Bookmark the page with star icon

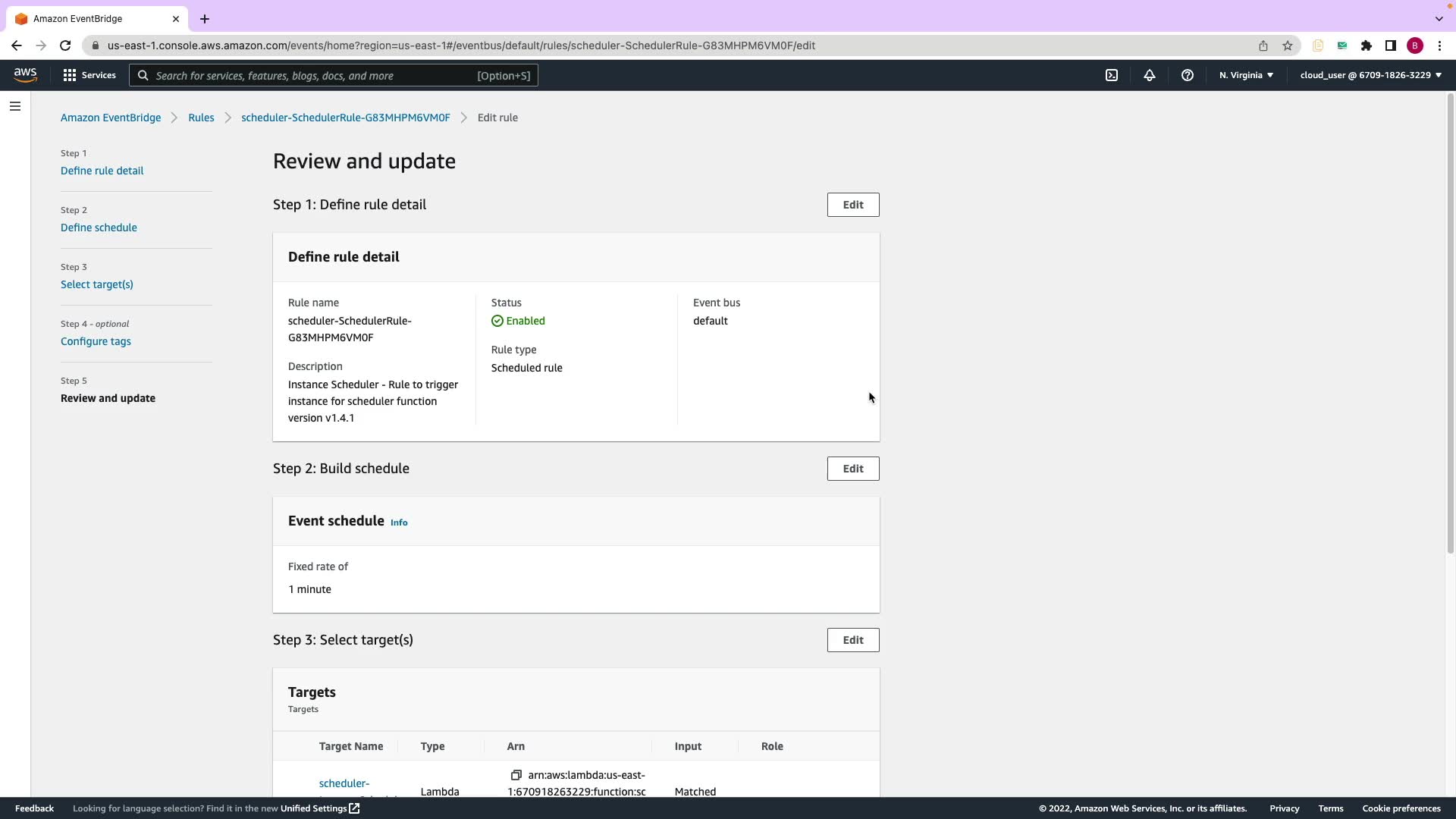point(1288,45)
